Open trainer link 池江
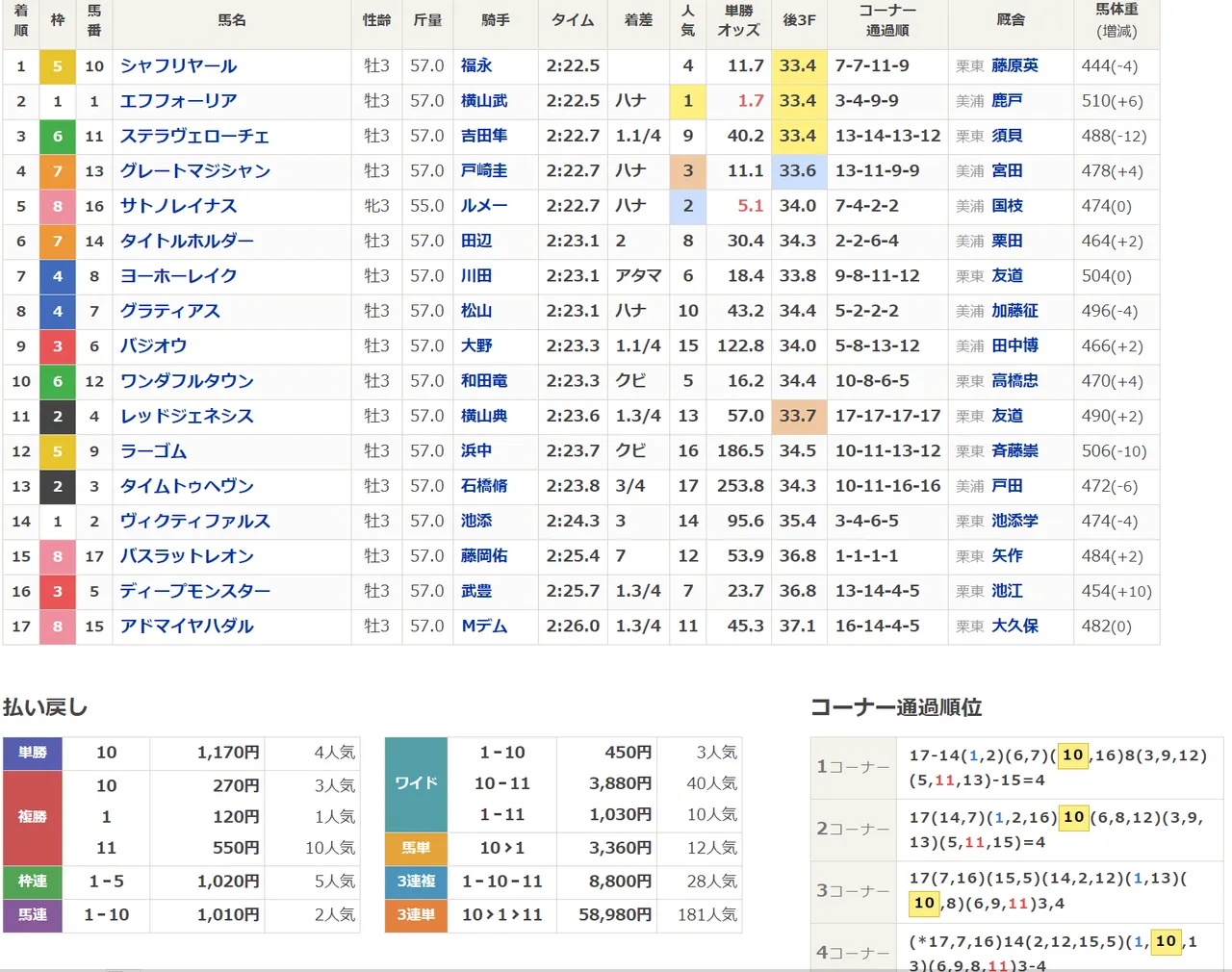Image resolution: width=1232 pixels, height=972 pixels. [1008, 591]
